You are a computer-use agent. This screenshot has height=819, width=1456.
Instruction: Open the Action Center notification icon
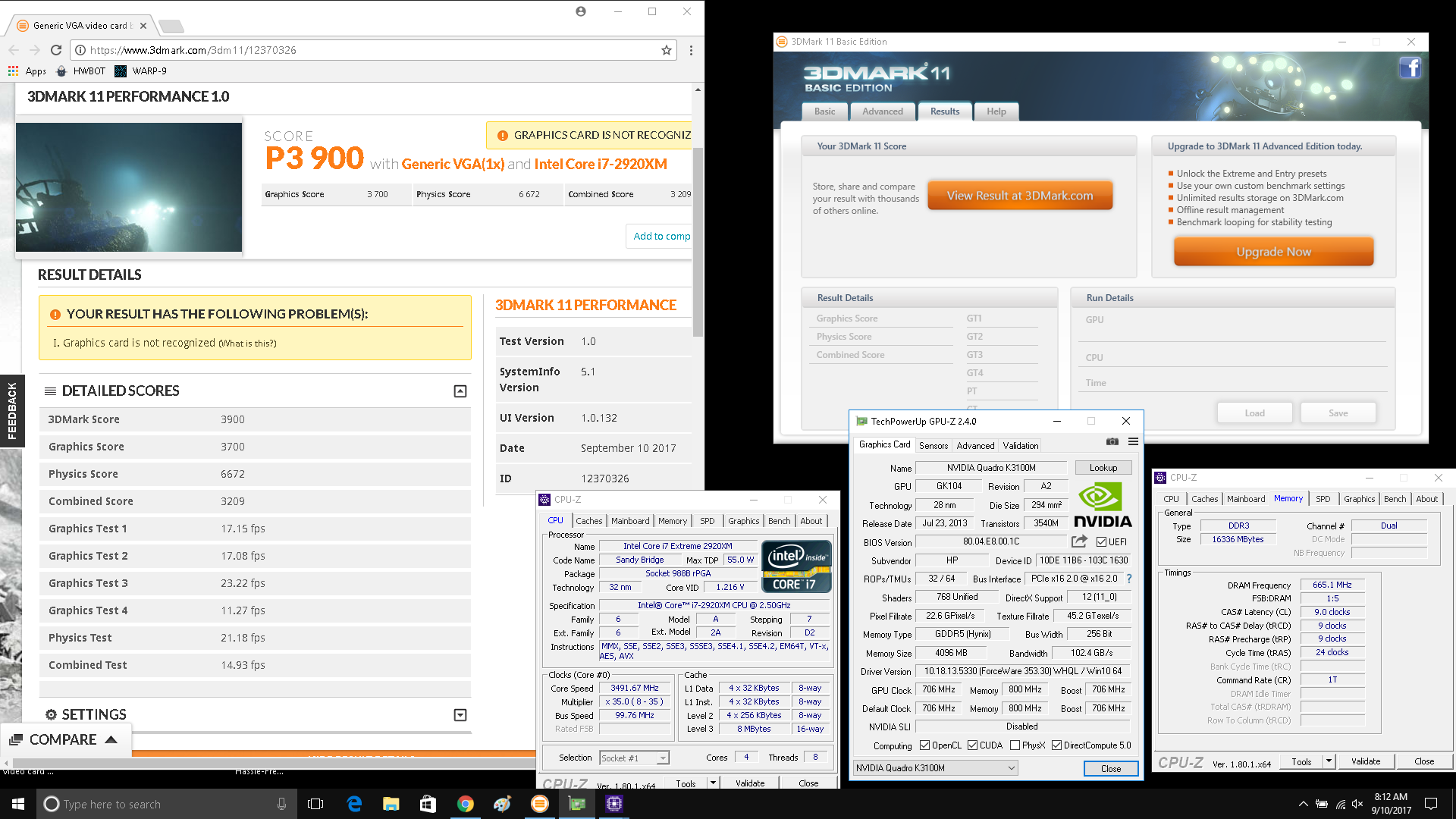click(x=1431, y=804)
